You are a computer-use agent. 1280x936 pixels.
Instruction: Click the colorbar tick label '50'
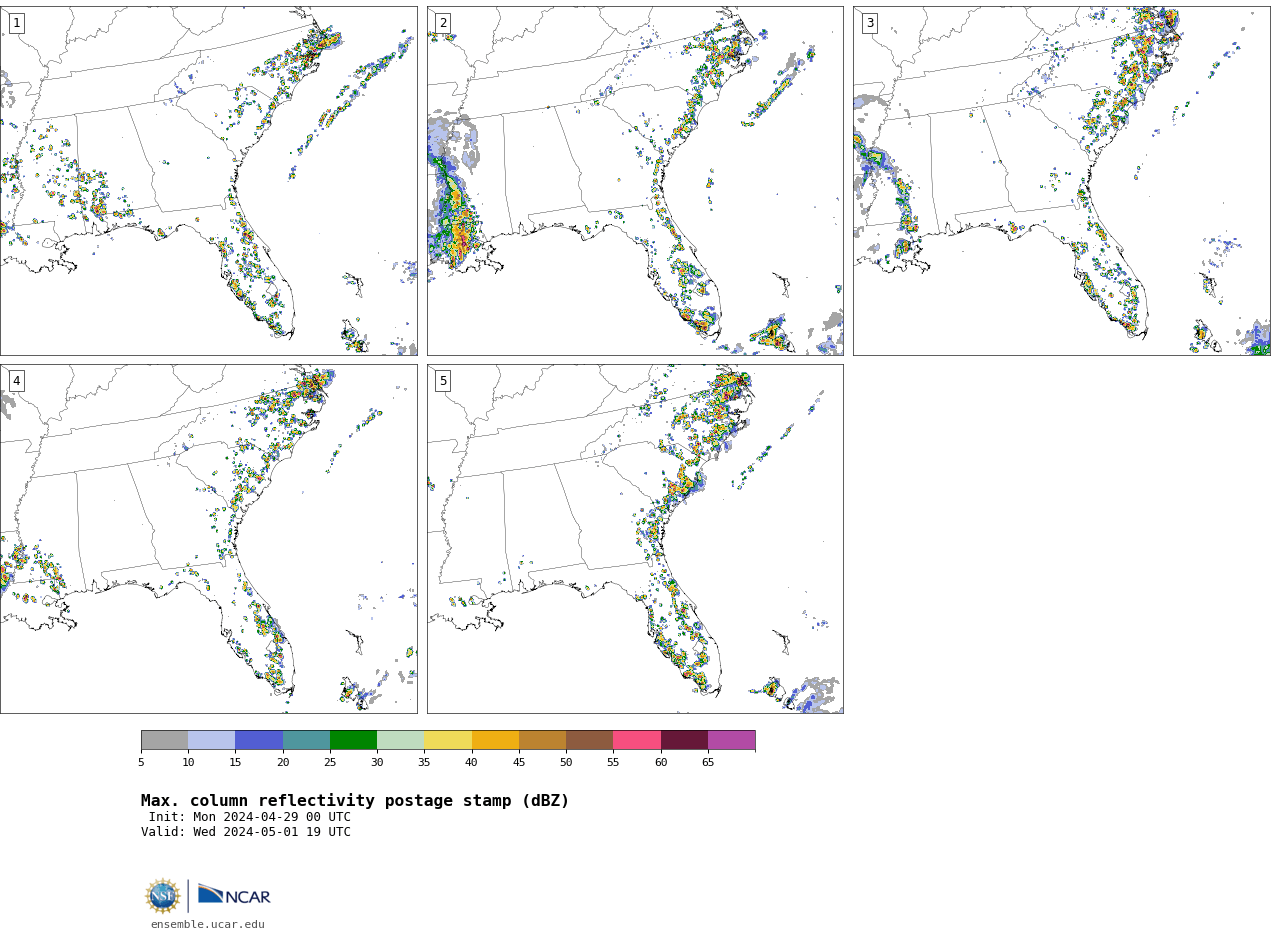click(566, 763)
